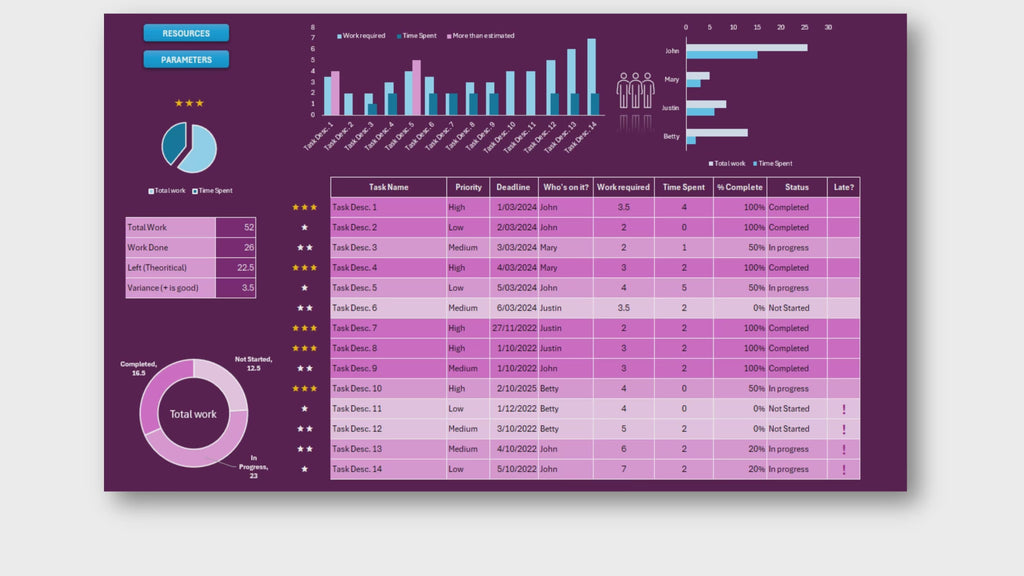Click the late warning exclamation for Task Desc. 11
This screenshot has height=576, width=1024.
point(843,409)
